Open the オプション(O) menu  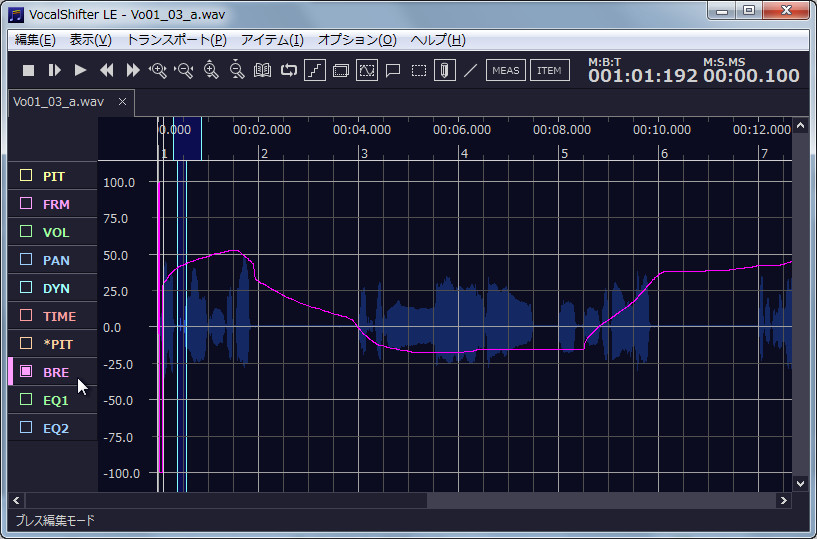[357, 40]
